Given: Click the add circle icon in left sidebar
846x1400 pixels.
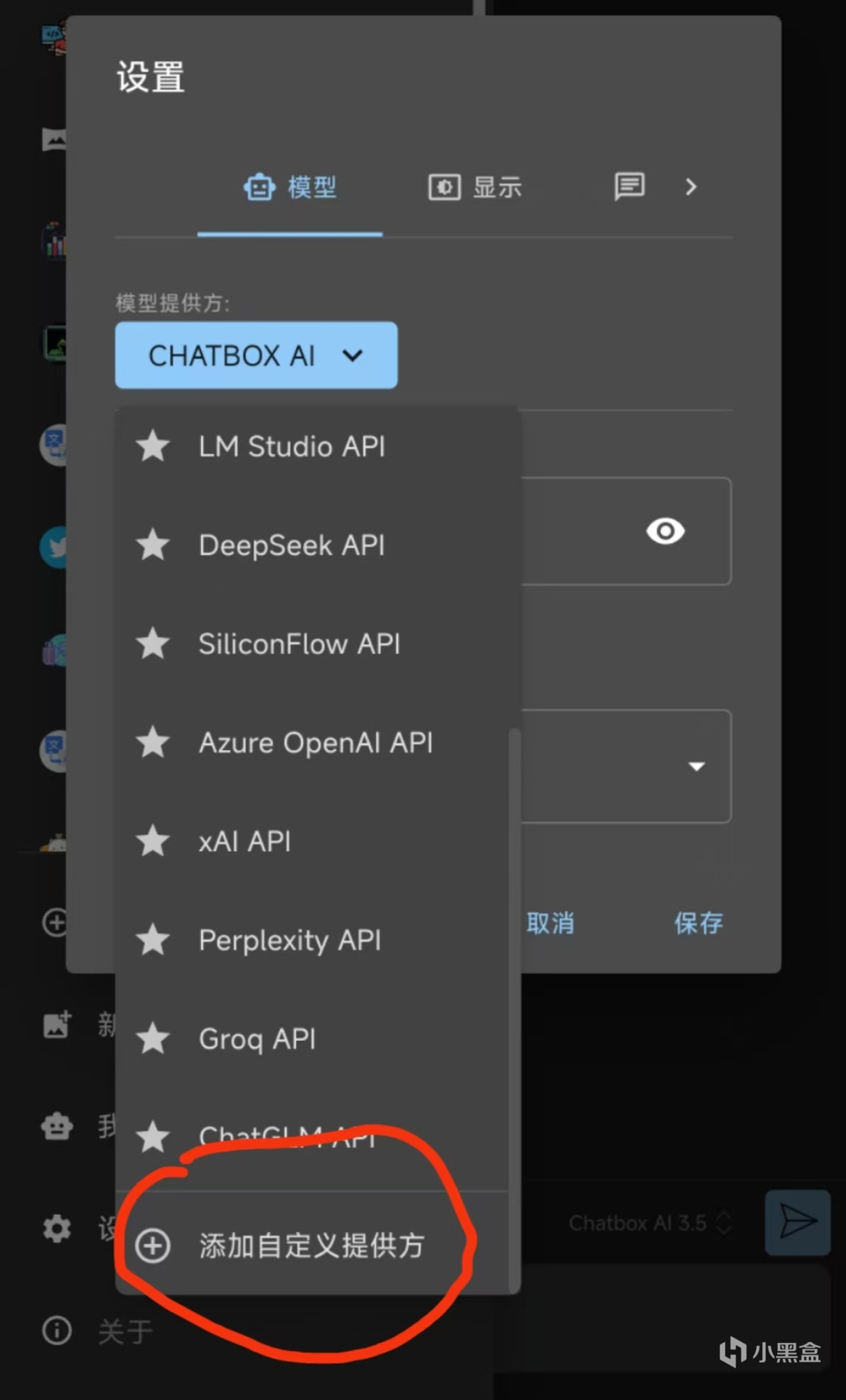Looking at the screenshot, I should [56, 922].
